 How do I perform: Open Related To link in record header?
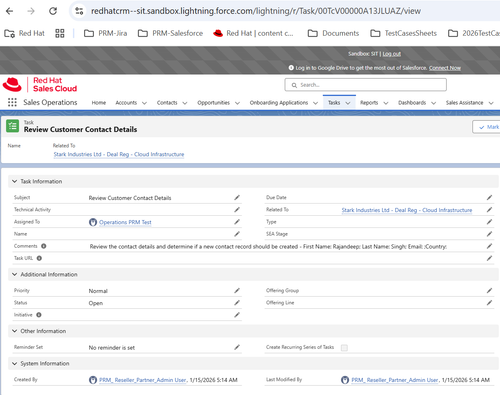pyautogui.click(x=119, y=154)
